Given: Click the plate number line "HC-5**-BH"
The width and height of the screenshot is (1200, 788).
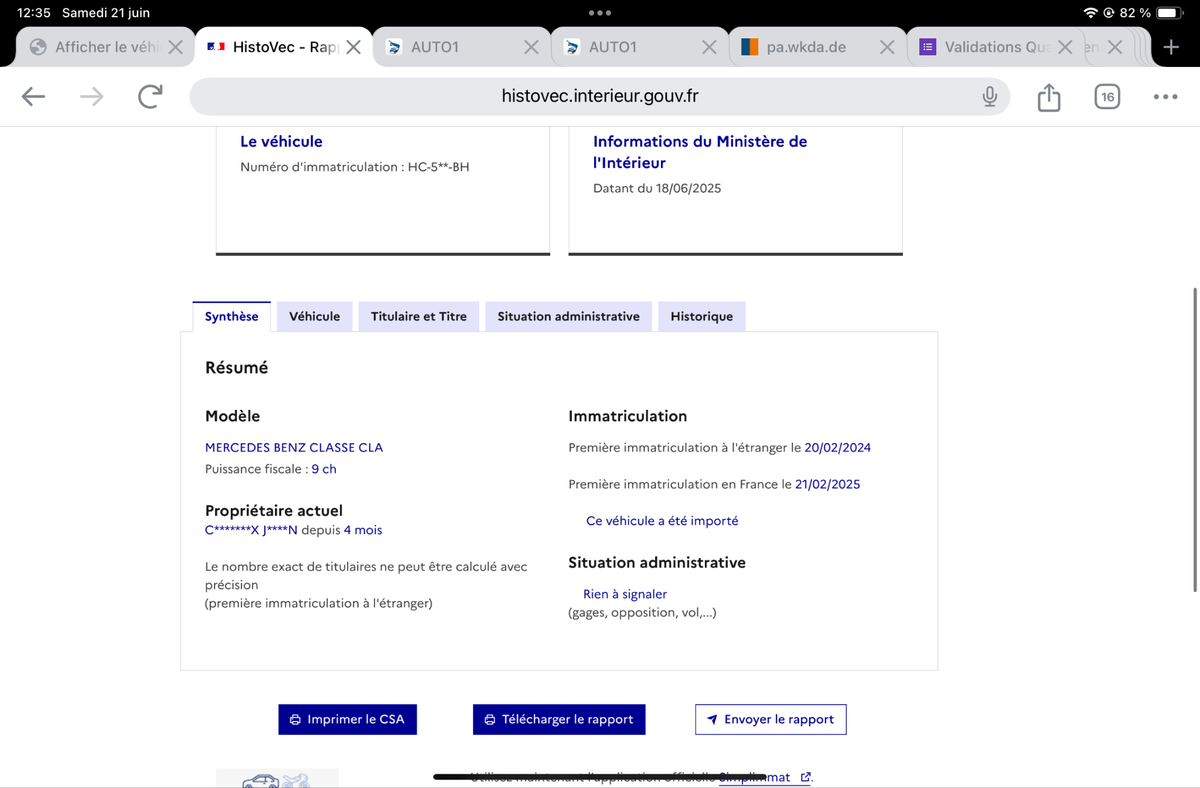Looking at the screenshot, I should (x=355, y=167).
